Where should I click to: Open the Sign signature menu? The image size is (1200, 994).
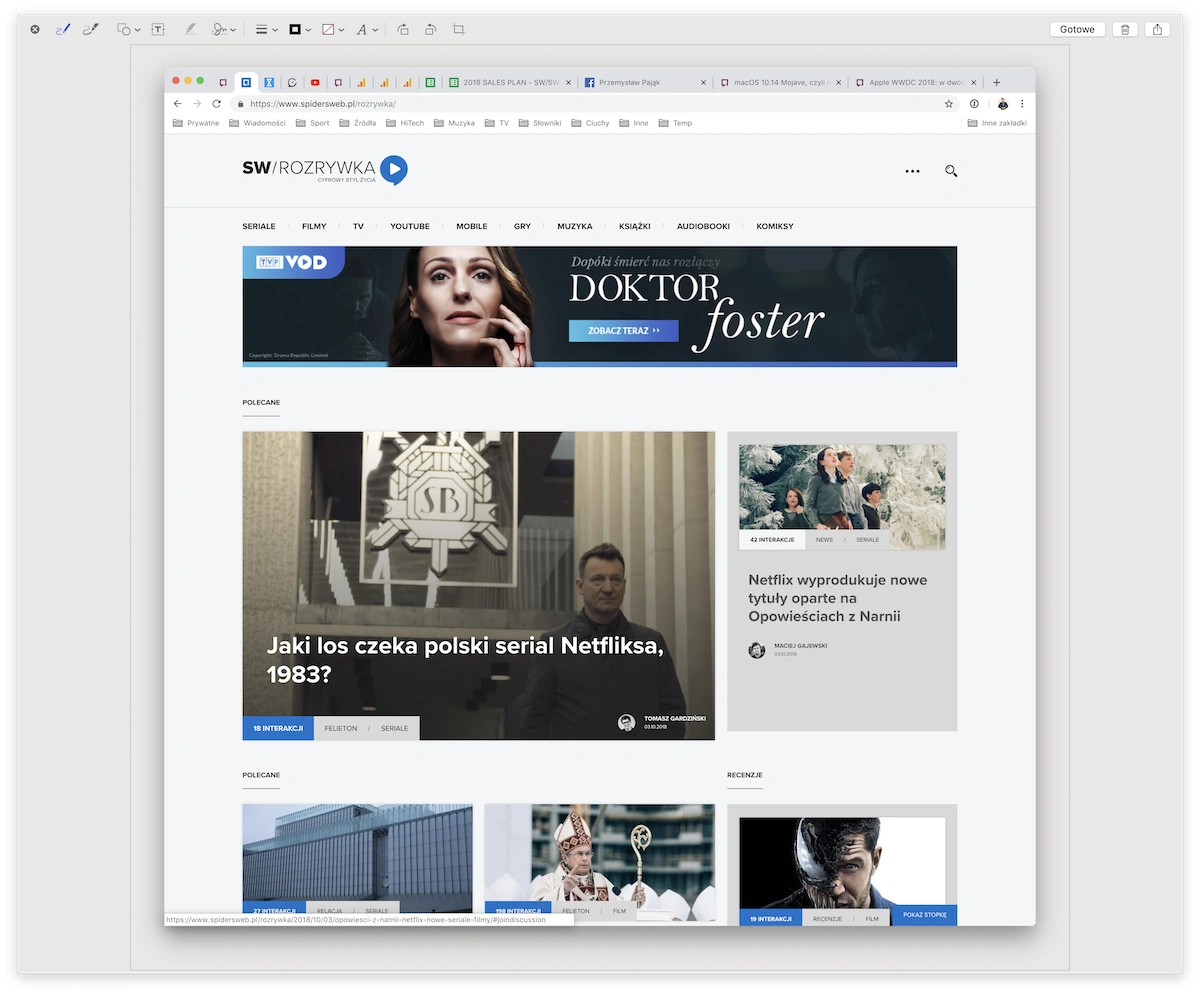pyautogui.click(x=224, y=29)
